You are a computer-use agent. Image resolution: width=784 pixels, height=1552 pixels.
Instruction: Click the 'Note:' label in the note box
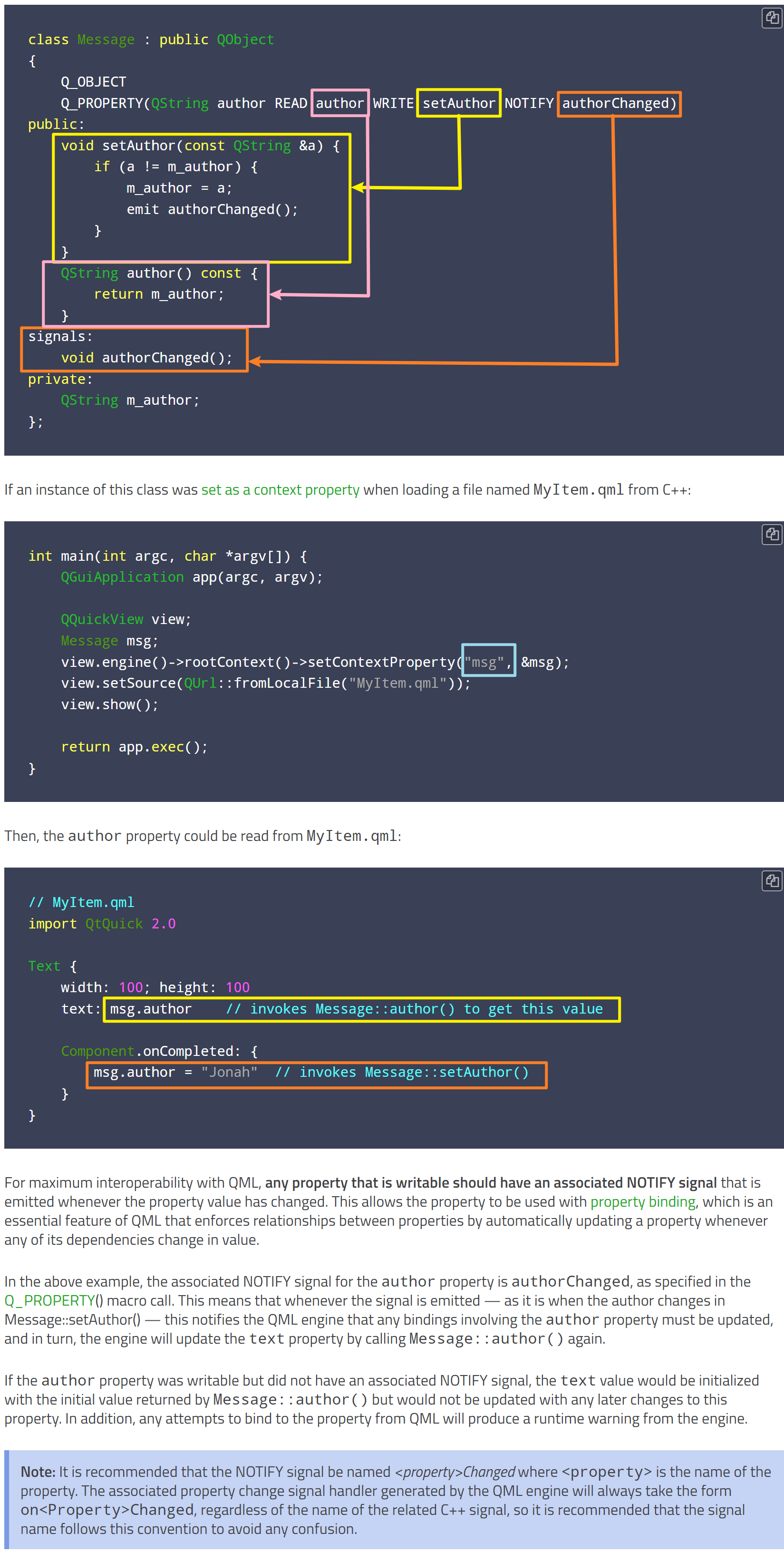[38, 1472]
